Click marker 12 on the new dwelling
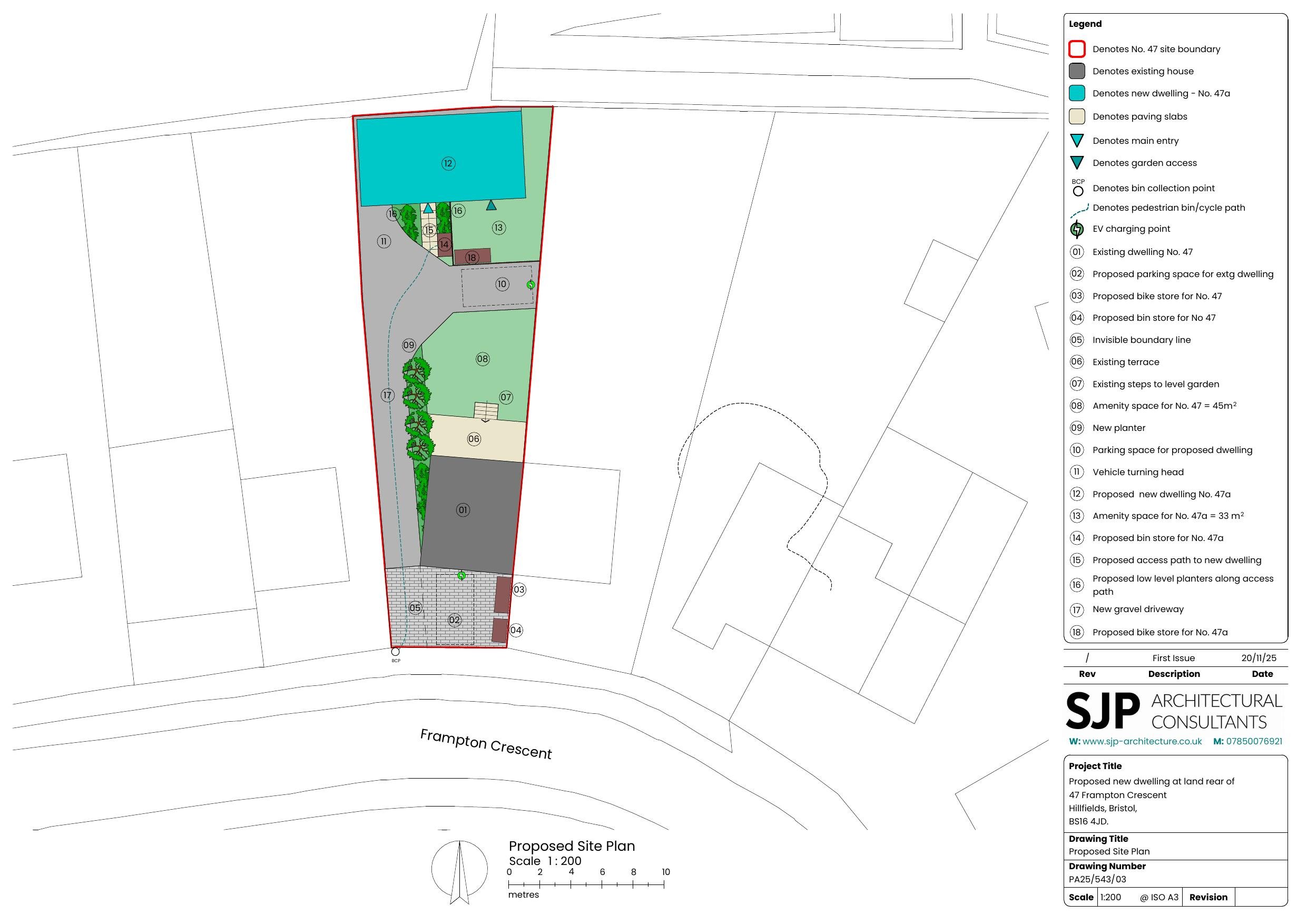1307x924 pixels. point(448,164)
